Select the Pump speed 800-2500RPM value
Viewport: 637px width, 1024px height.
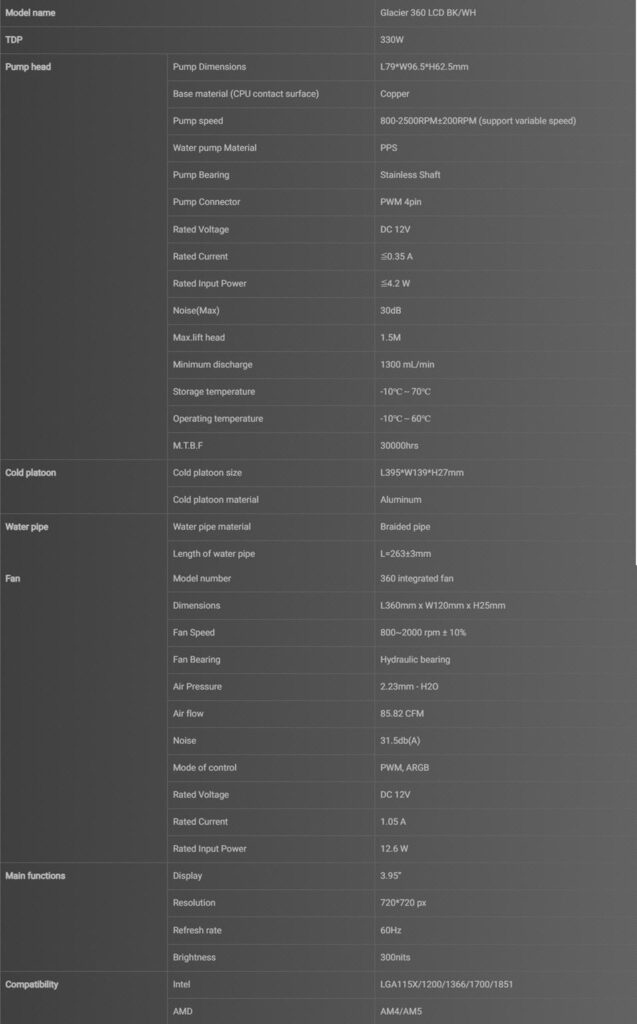tap(478, 121)
